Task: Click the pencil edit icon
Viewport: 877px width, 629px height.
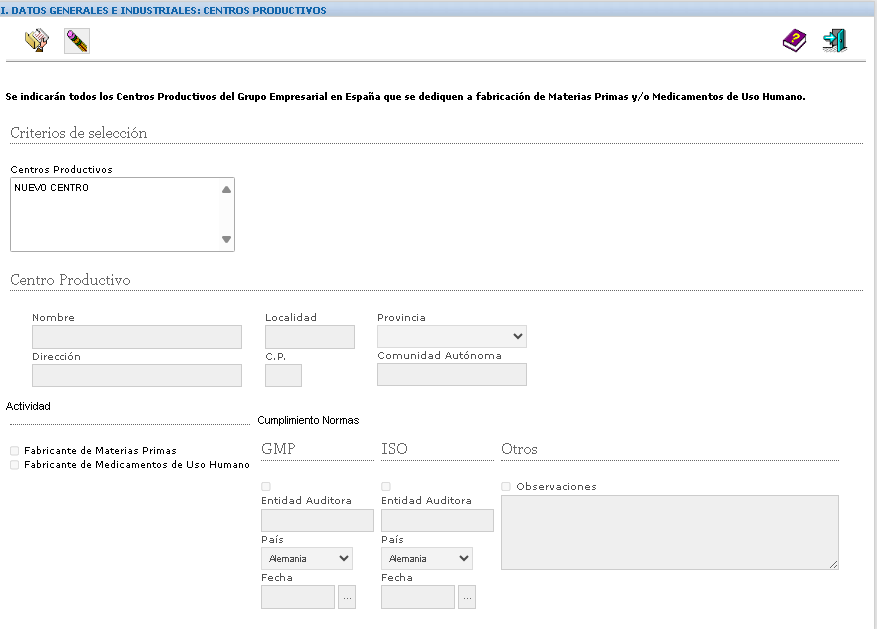Action: pyautogui.click(x=76, y=41)
